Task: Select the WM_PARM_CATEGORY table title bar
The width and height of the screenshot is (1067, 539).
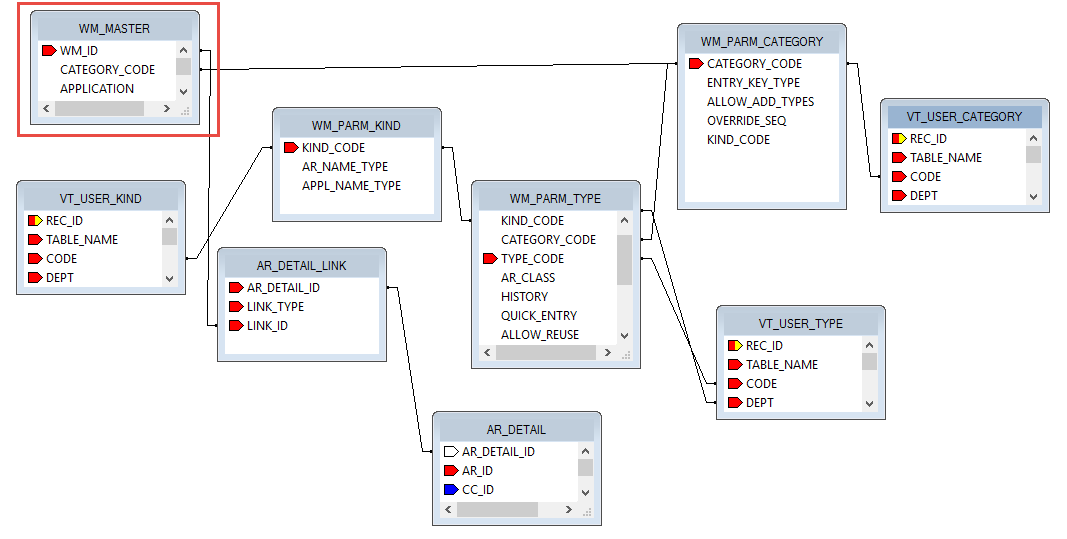Action: (761, 41)
